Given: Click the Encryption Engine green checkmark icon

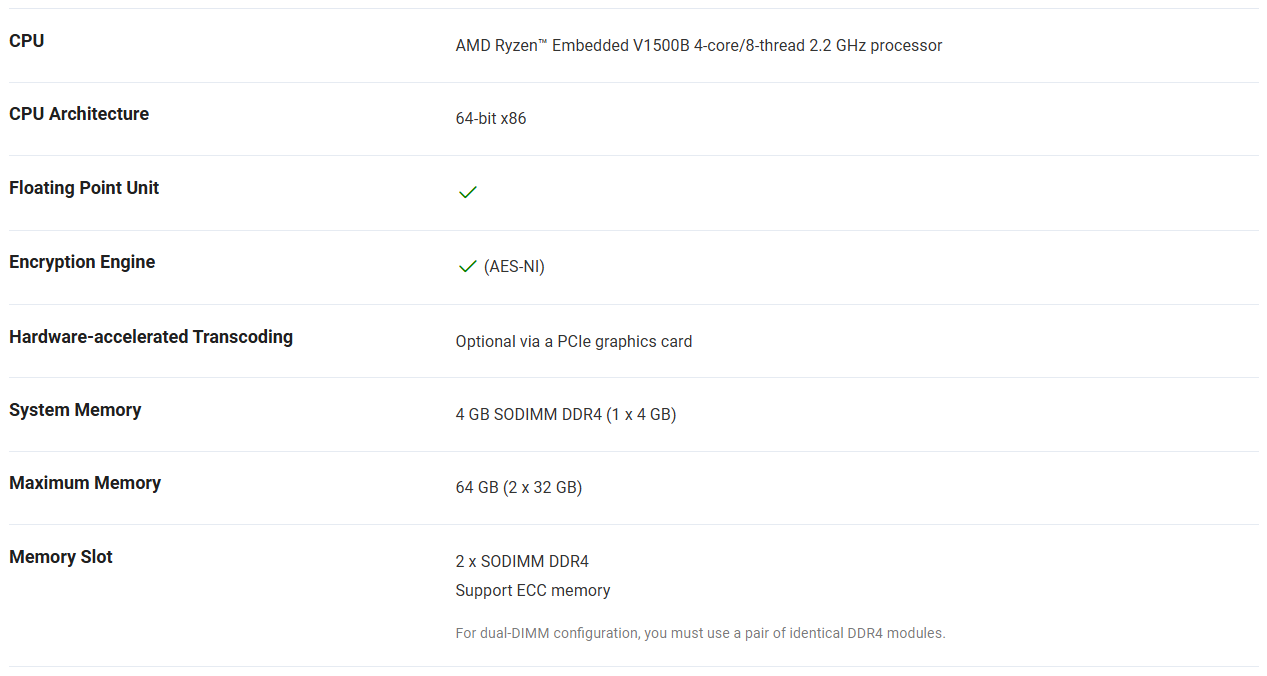Looking at the screenshot, I should click(467, 266).
